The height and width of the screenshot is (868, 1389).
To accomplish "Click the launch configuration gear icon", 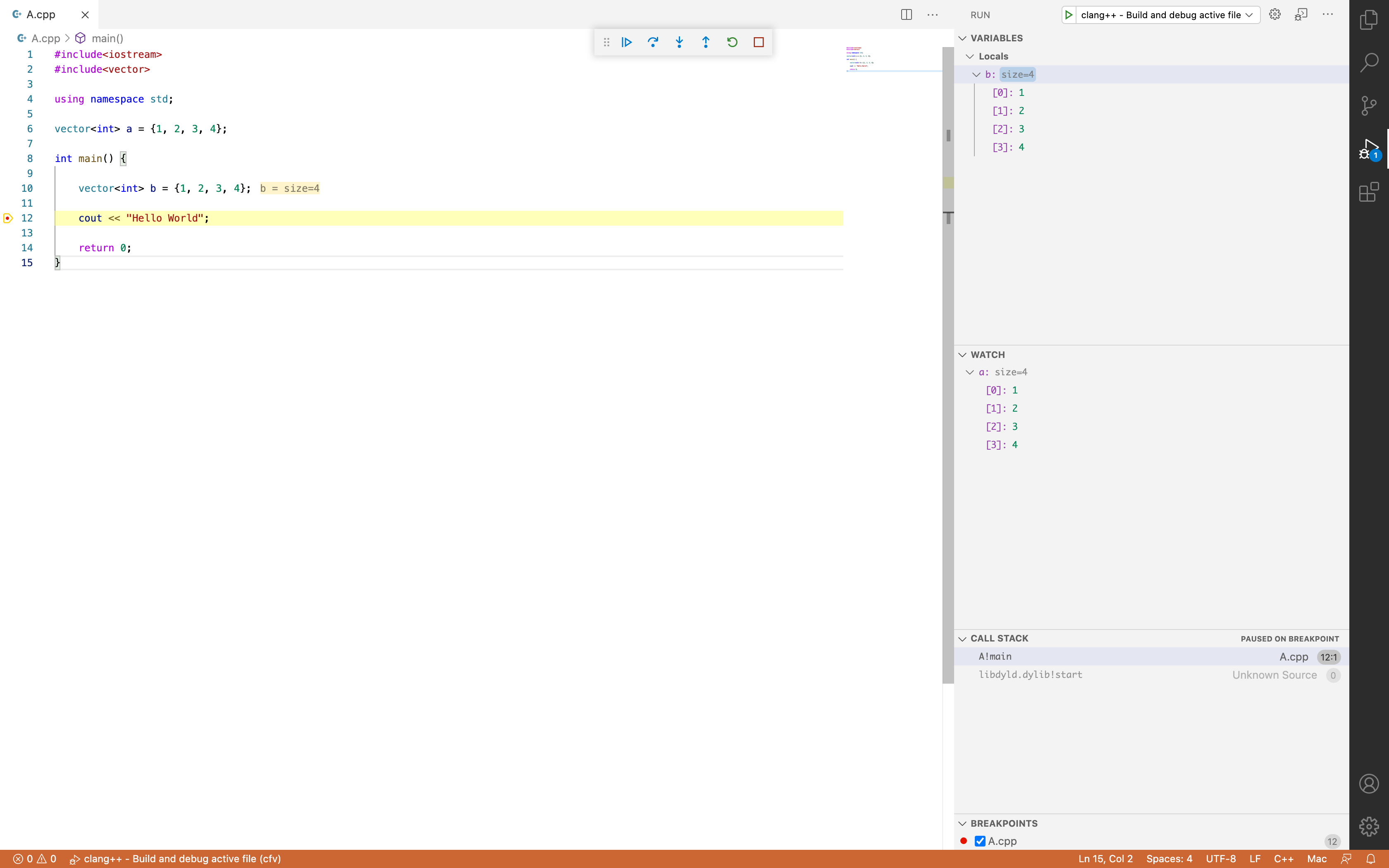I will pos(1275,14).
